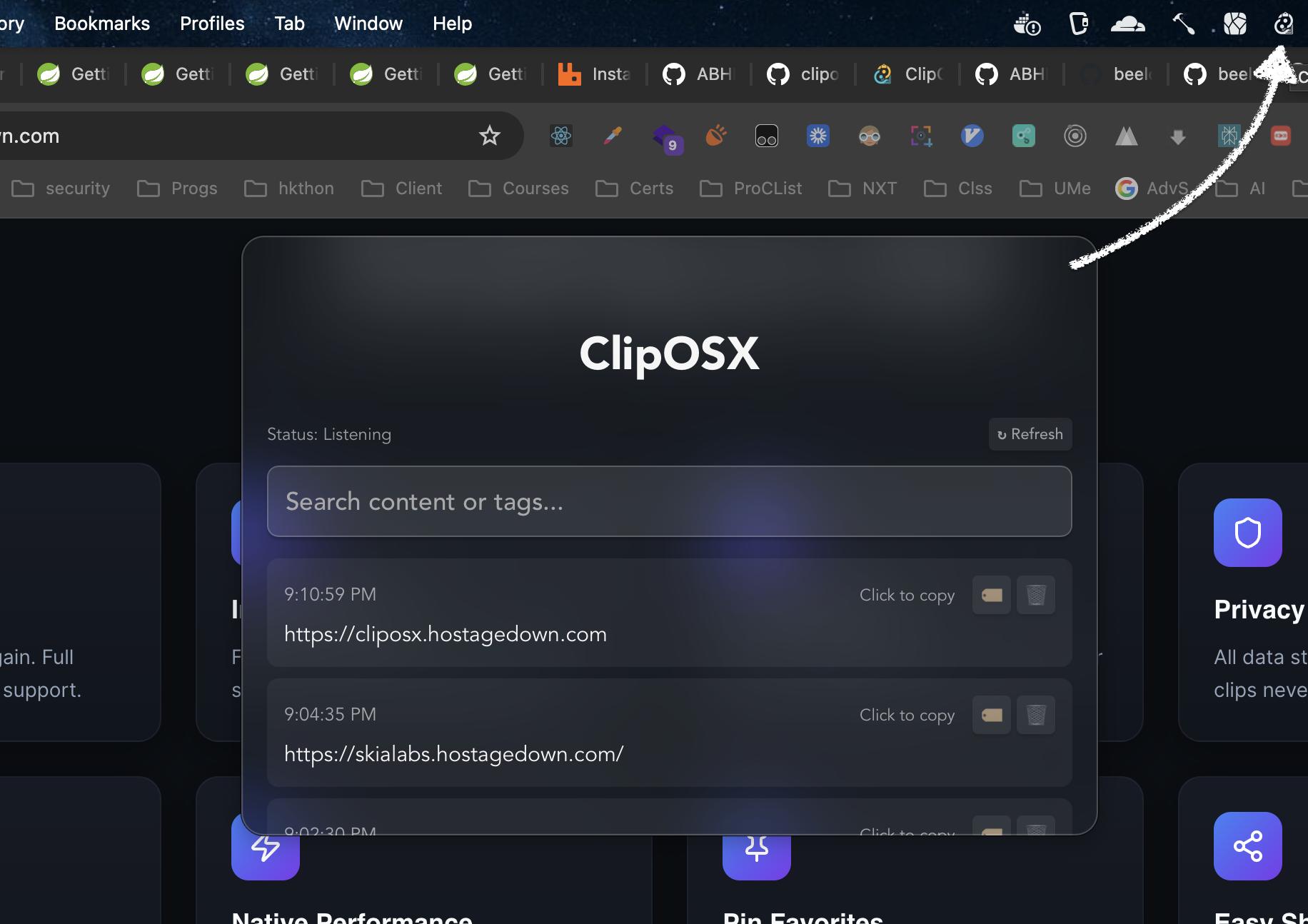Open the gray twin-triangles extension icon
1308x924 pixels.
coord(1127,136)
